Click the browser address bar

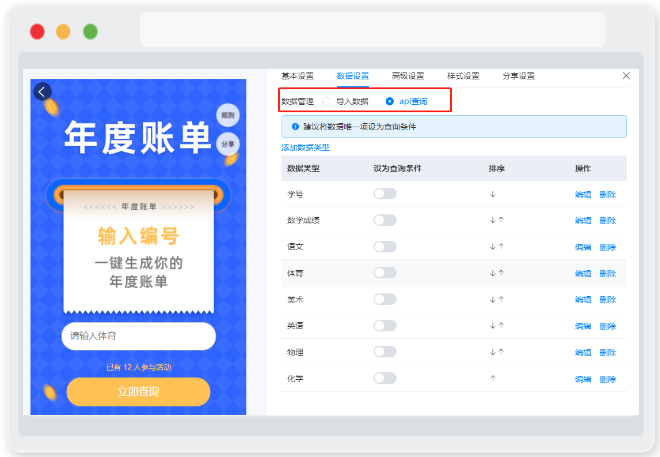click(x=373, y=29)
